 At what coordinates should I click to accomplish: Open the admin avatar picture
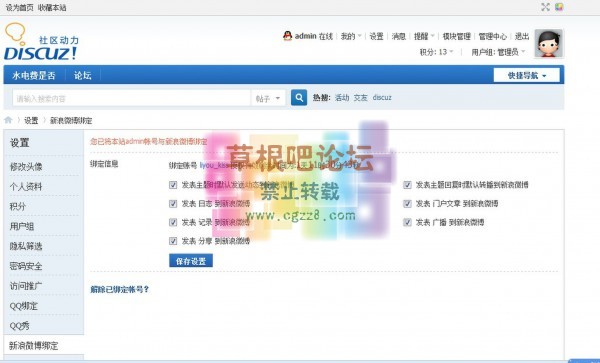548,43
